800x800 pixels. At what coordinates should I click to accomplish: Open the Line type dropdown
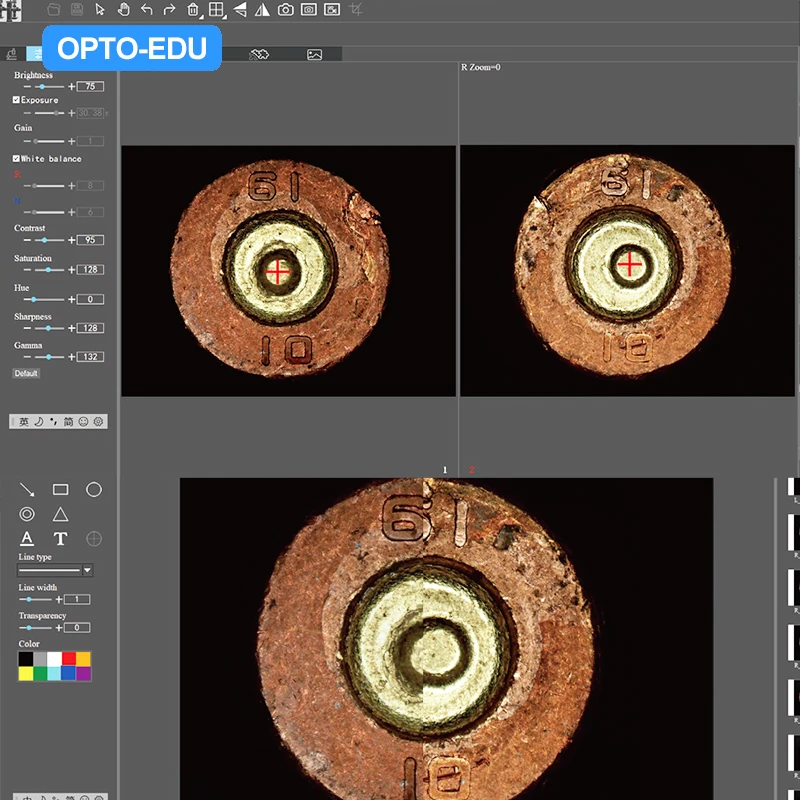click(x=87, y=570)
